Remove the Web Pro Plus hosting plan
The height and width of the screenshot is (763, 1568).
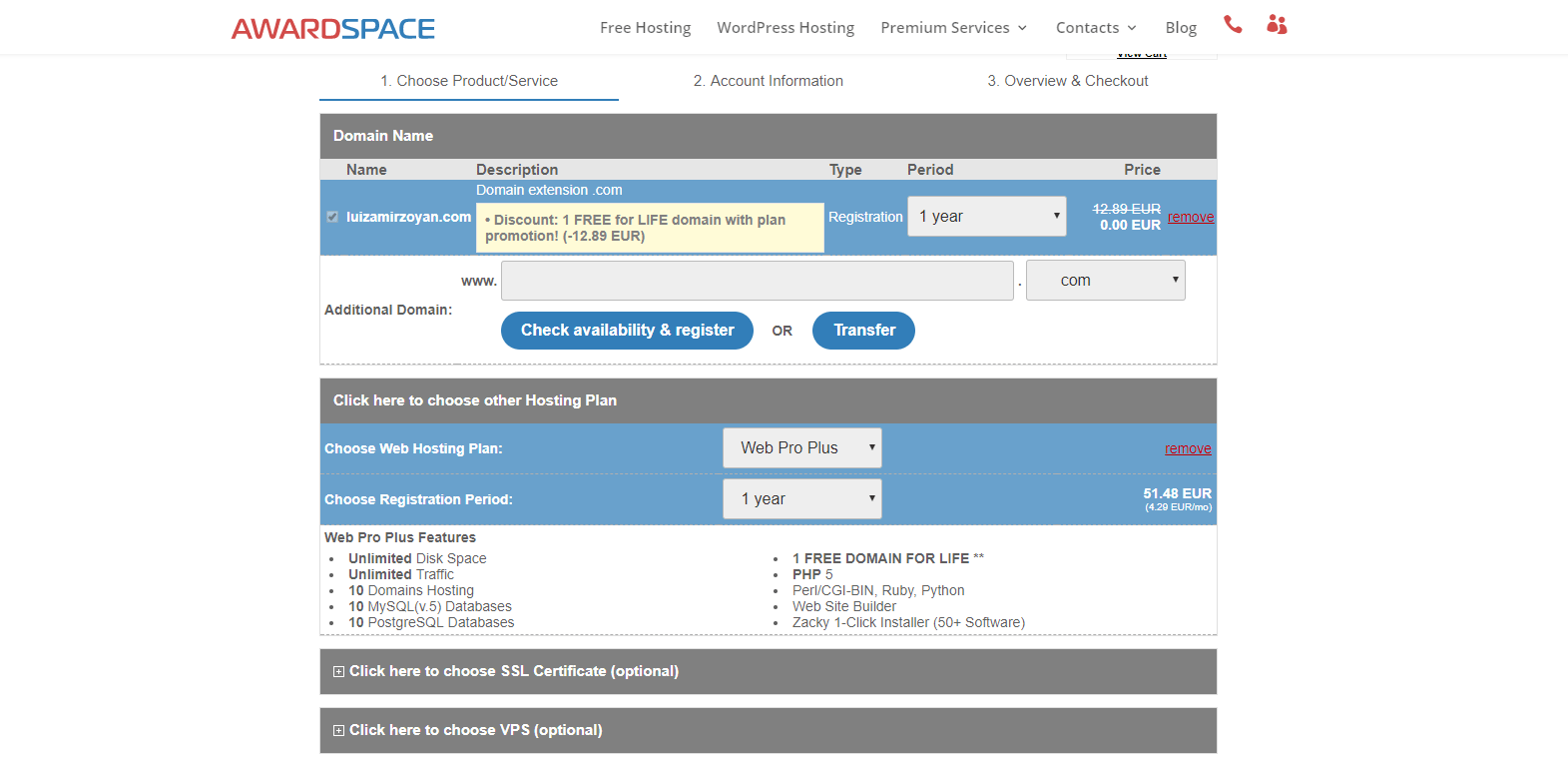click(1188, 448)
